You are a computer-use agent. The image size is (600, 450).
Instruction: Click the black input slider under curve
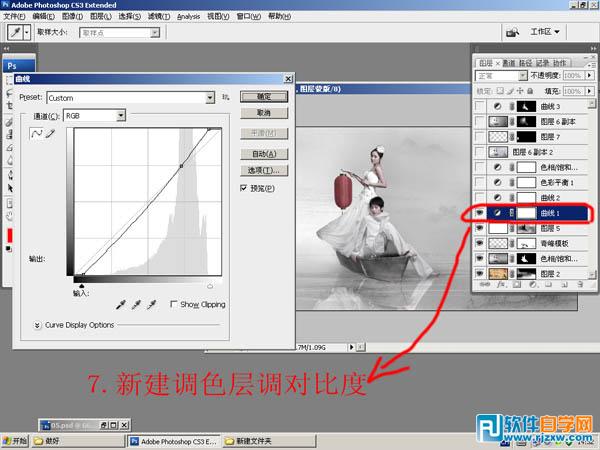tap(81, 286)
